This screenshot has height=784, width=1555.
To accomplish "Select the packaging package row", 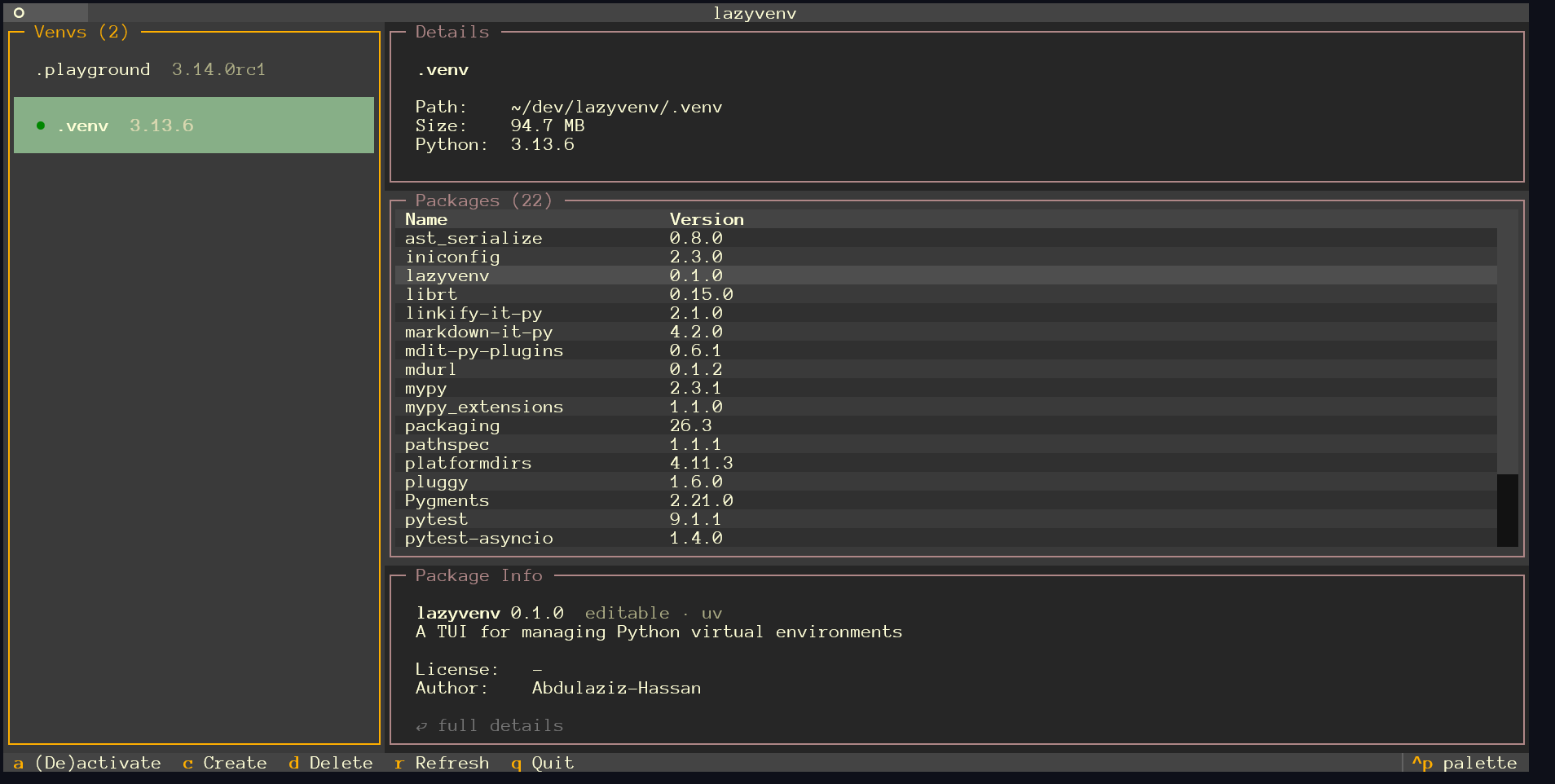I will coord(946,425).
